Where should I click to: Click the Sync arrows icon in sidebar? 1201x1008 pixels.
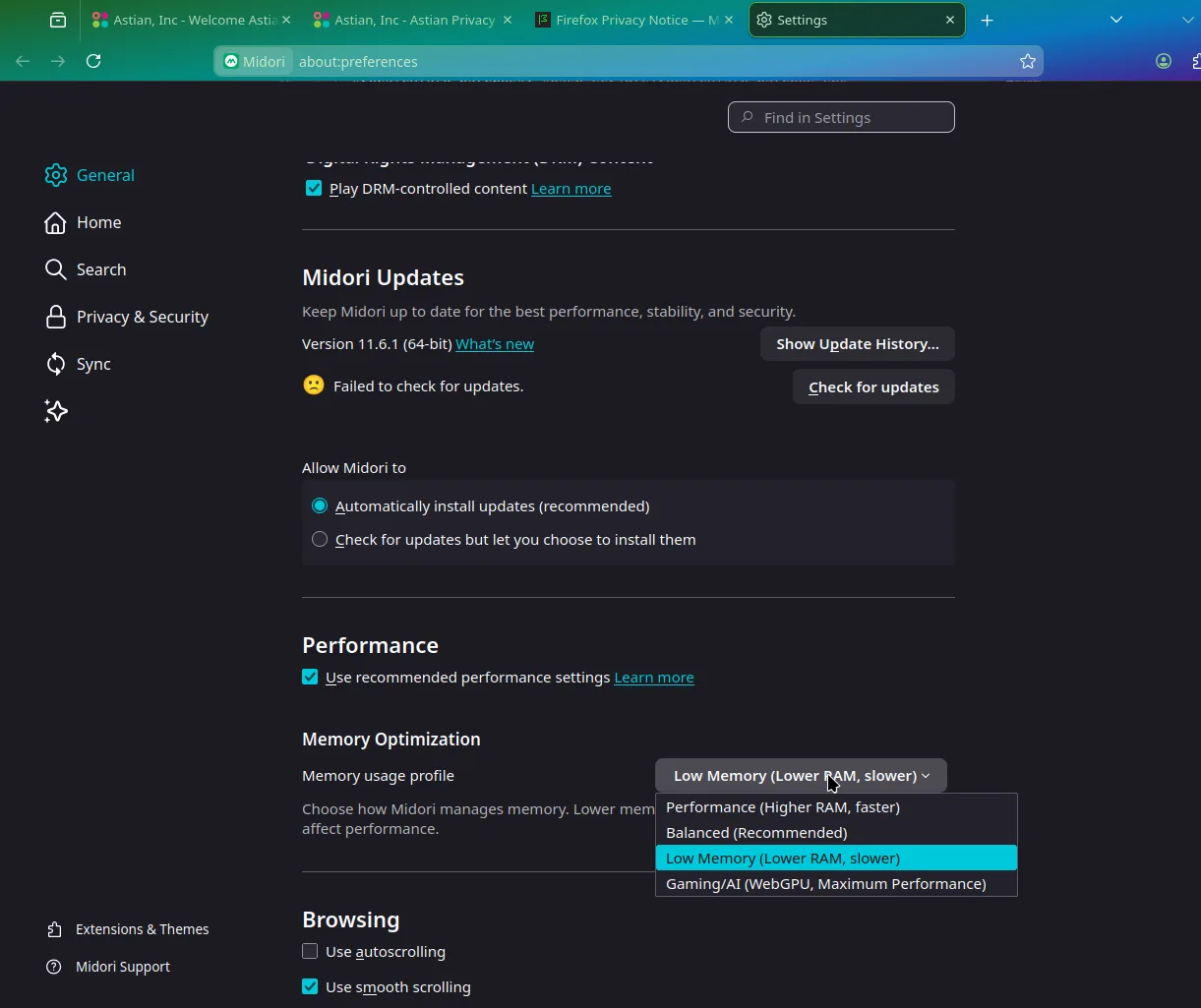coord(56,364)
